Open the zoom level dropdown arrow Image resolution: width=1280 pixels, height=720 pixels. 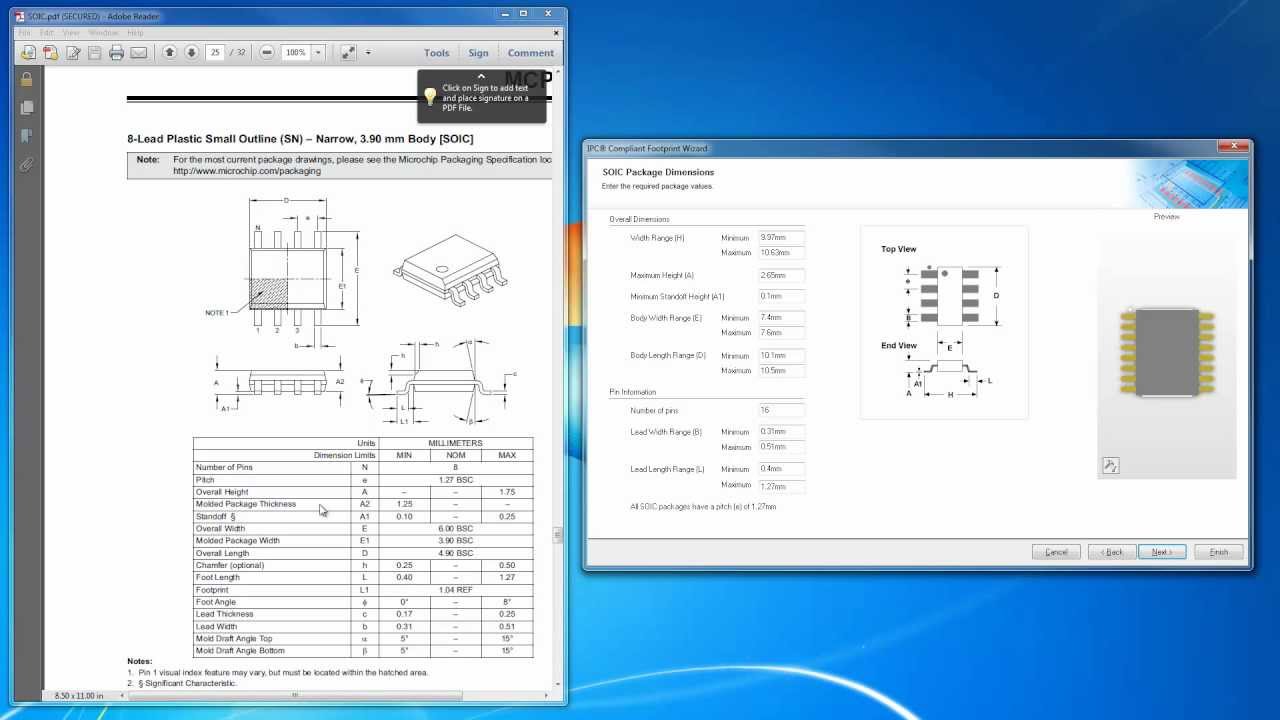(x=318, y=52)
